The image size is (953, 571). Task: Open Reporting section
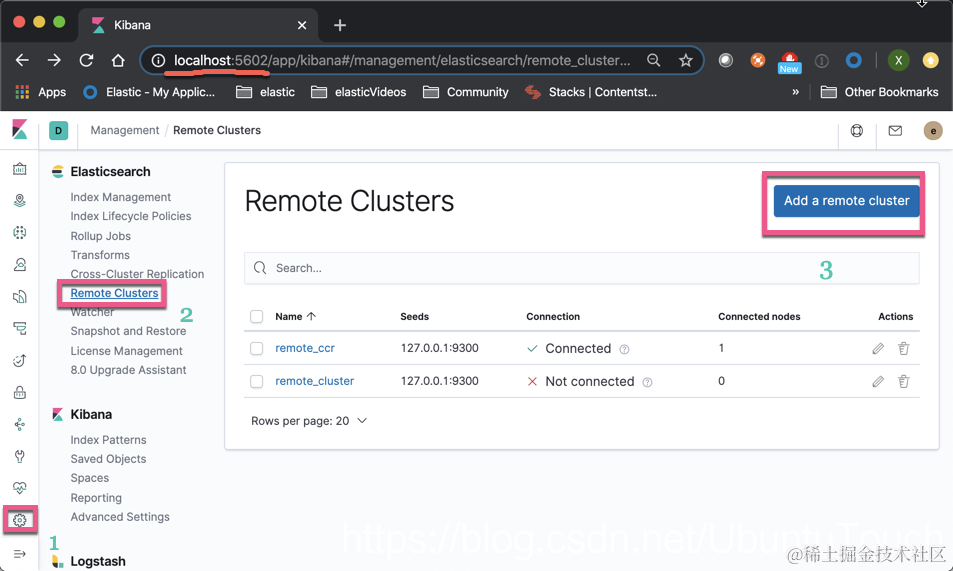click(96, 497)
